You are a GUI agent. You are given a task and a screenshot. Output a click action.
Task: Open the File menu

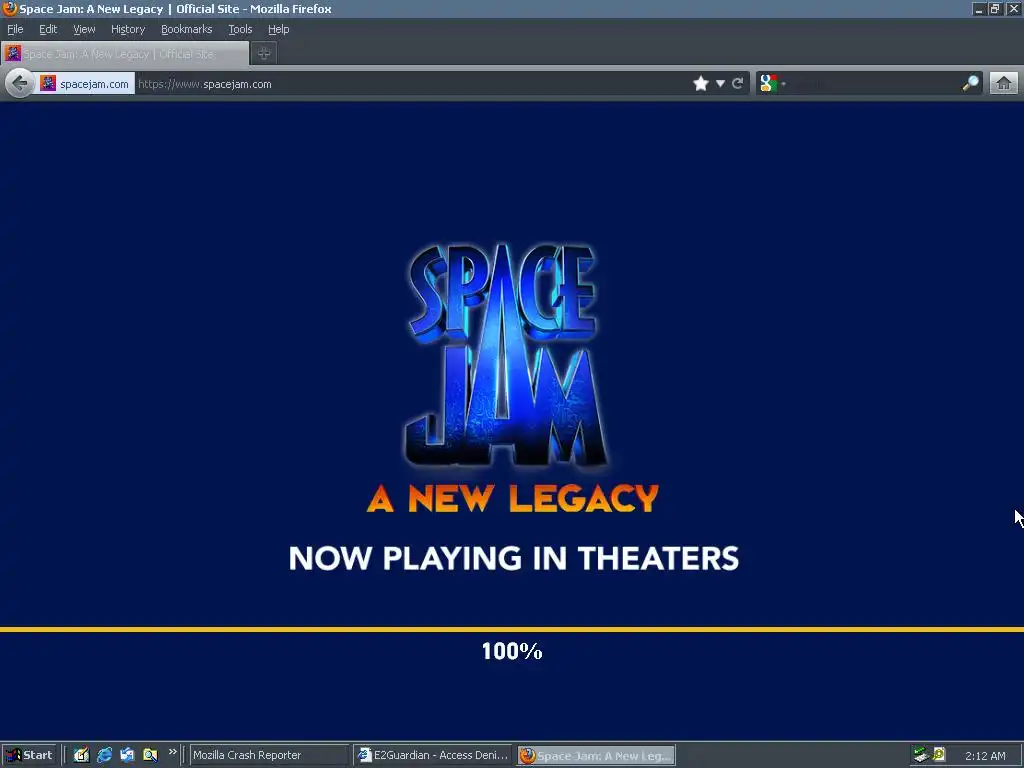point(15,29)
